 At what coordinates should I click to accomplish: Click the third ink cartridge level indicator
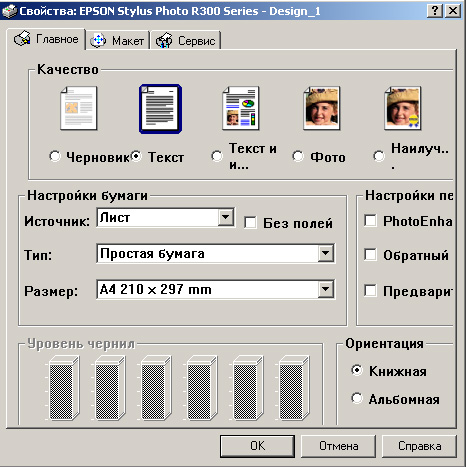[156, 388]
